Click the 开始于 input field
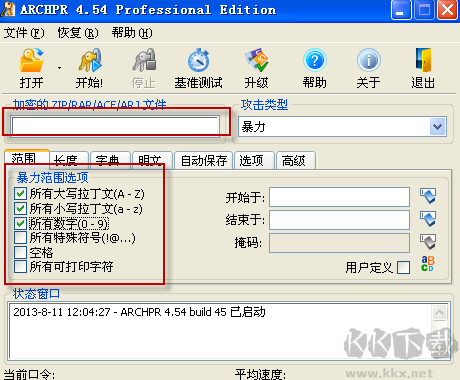460x380 pixels. click(339, 197)
